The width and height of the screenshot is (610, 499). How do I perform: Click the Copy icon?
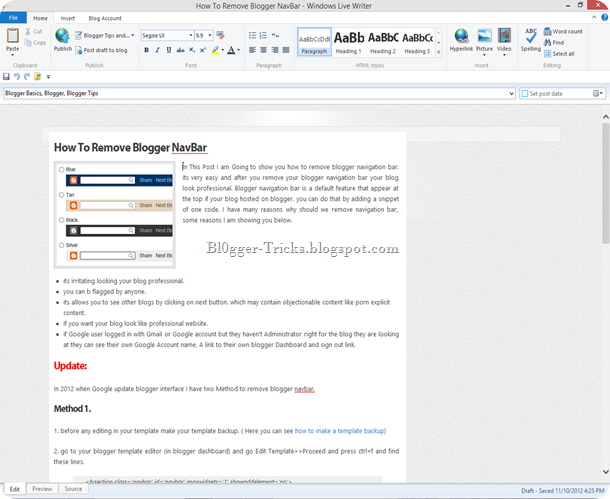(x=28, y=42)
